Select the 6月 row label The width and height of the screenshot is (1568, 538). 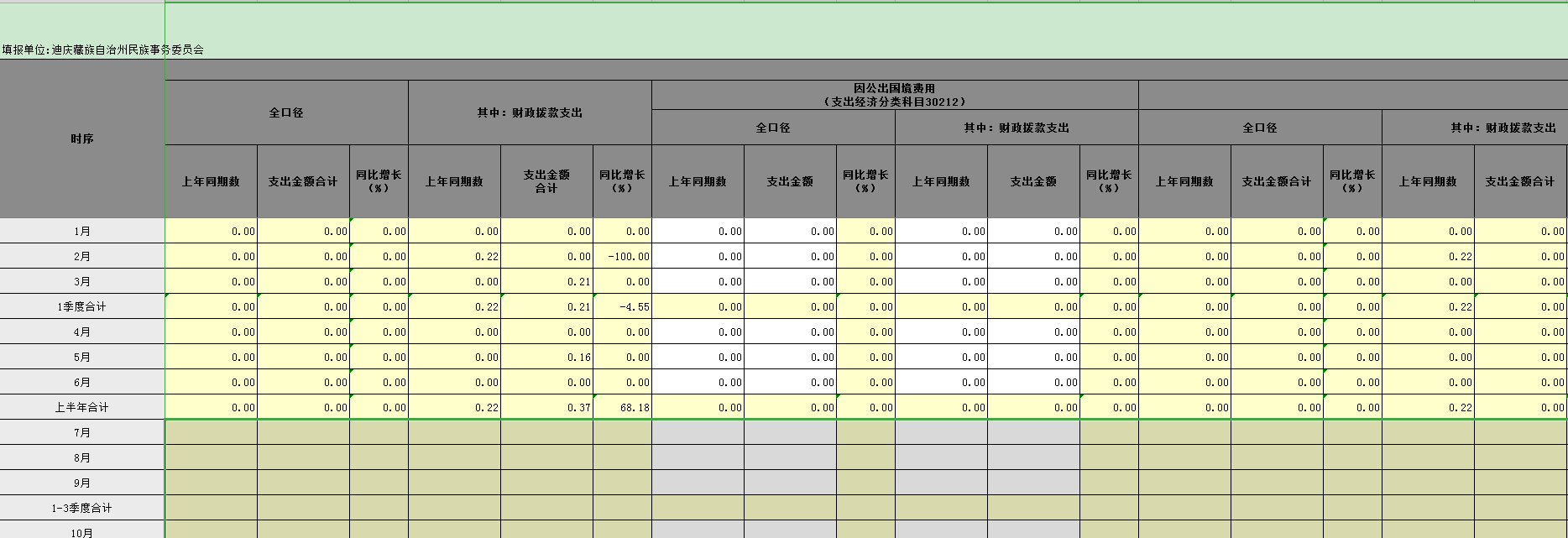(82, 382)
